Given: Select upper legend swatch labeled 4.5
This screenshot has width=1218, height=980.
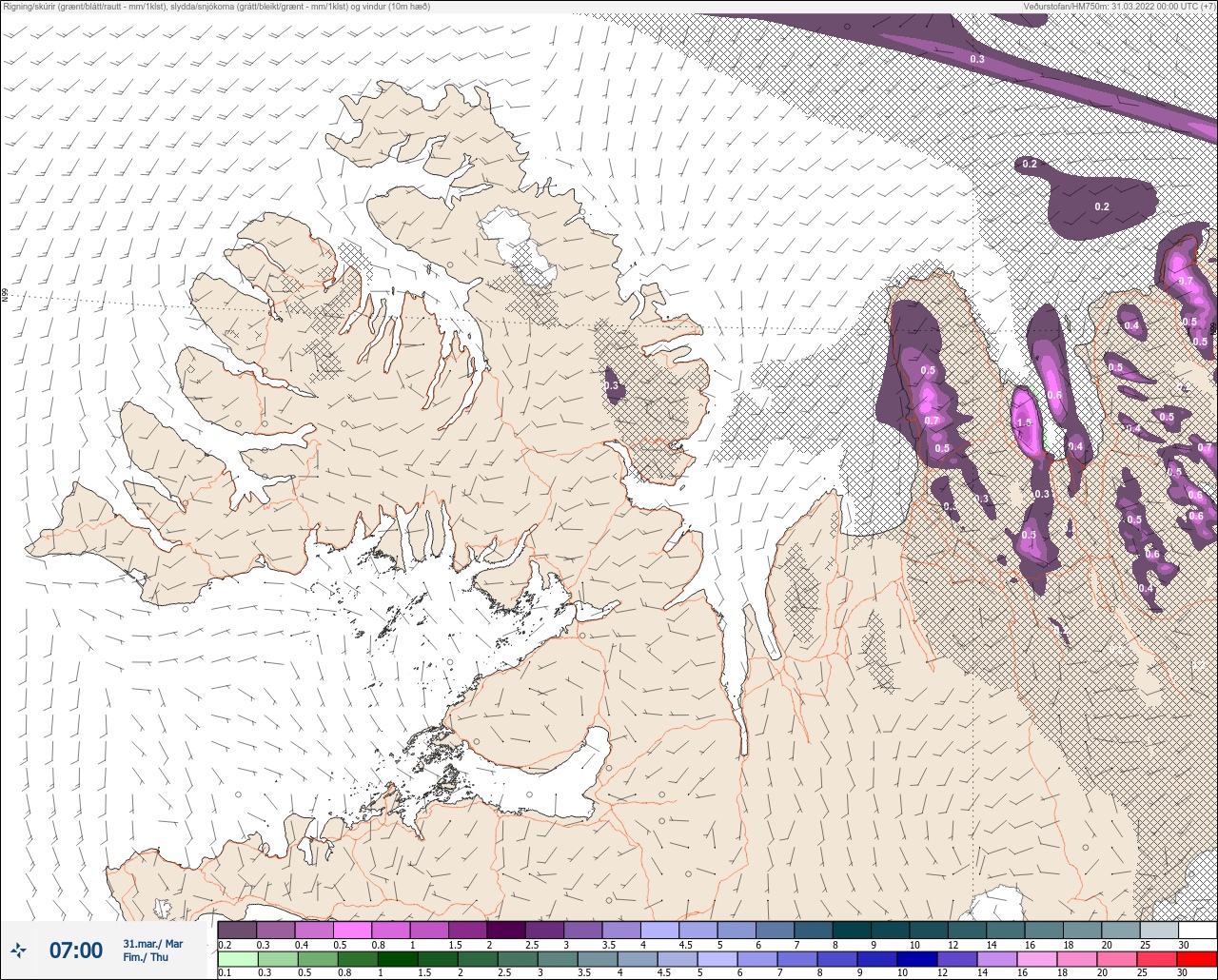Looking at the screenshot, I should [x=698, y=930].
